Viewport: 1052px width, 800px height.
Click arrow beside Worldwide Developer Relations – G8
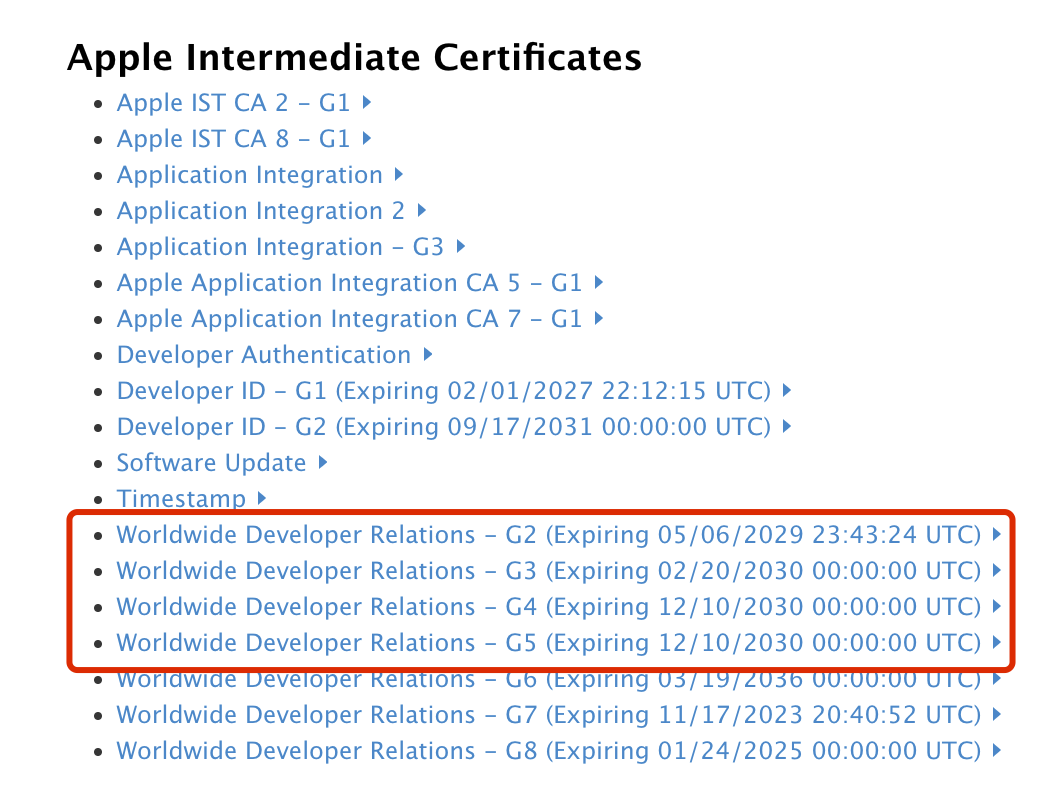pos(997,750)
